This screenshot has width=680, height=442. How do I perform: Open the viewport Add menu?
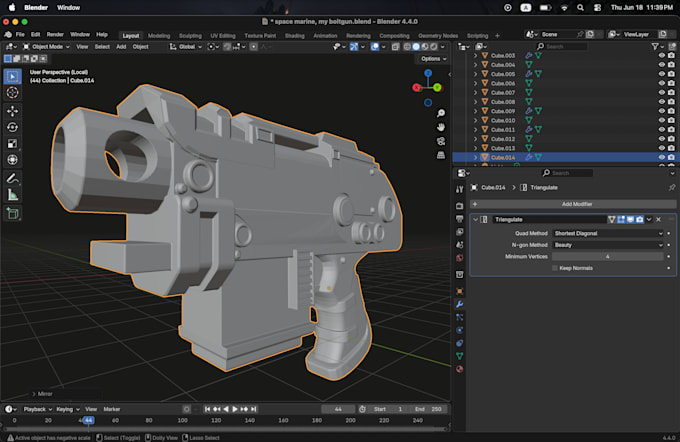point(121,47)
